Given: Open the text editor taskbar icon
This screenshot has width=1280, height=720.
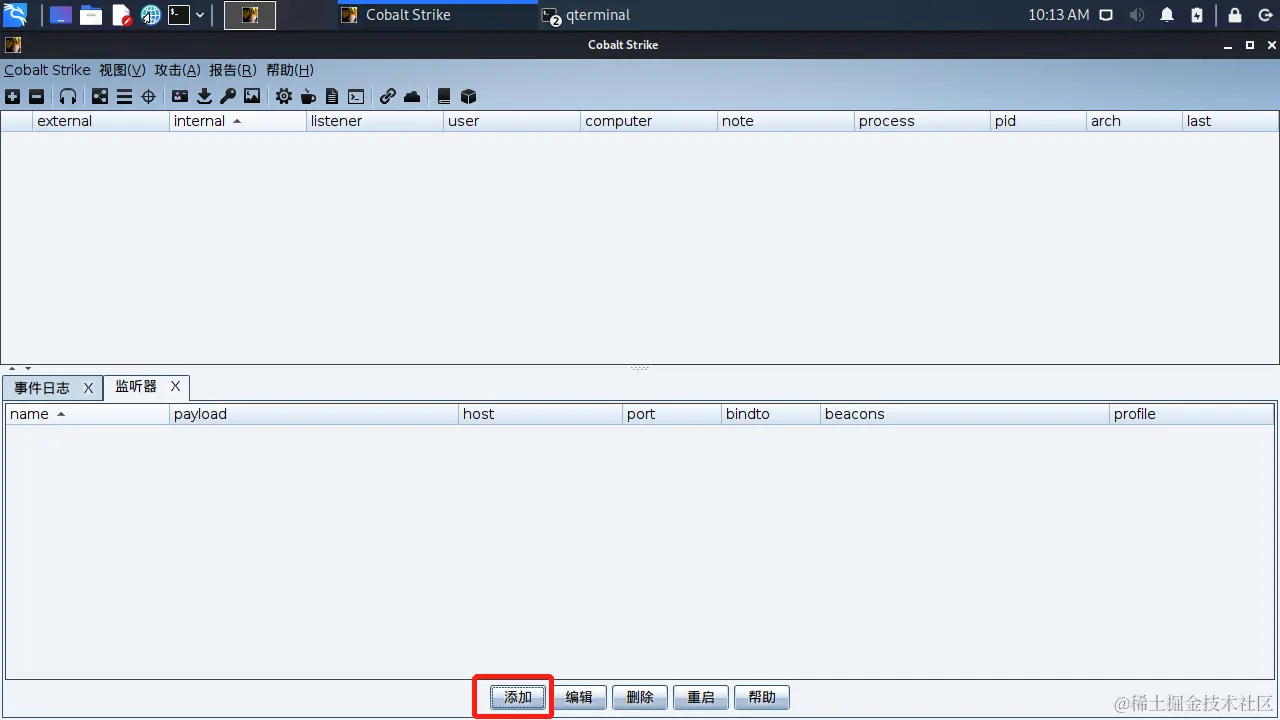Looking at the screenshot, I should 121,15.
